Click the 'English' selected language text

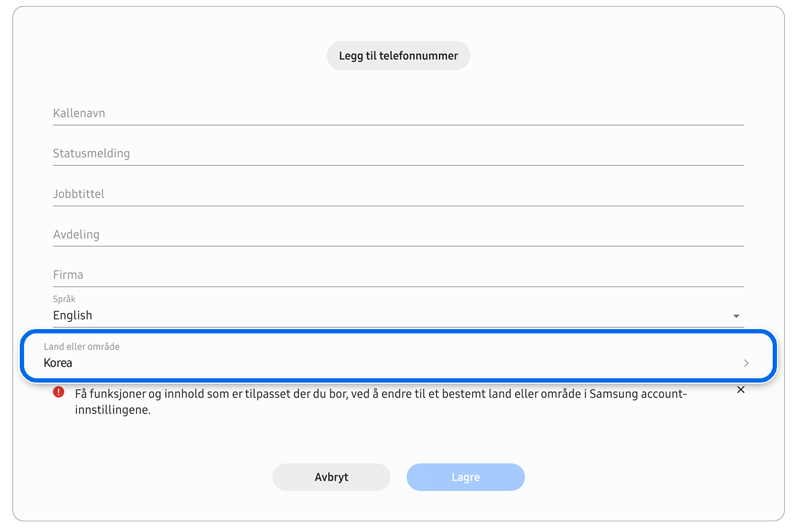point(73,316)
